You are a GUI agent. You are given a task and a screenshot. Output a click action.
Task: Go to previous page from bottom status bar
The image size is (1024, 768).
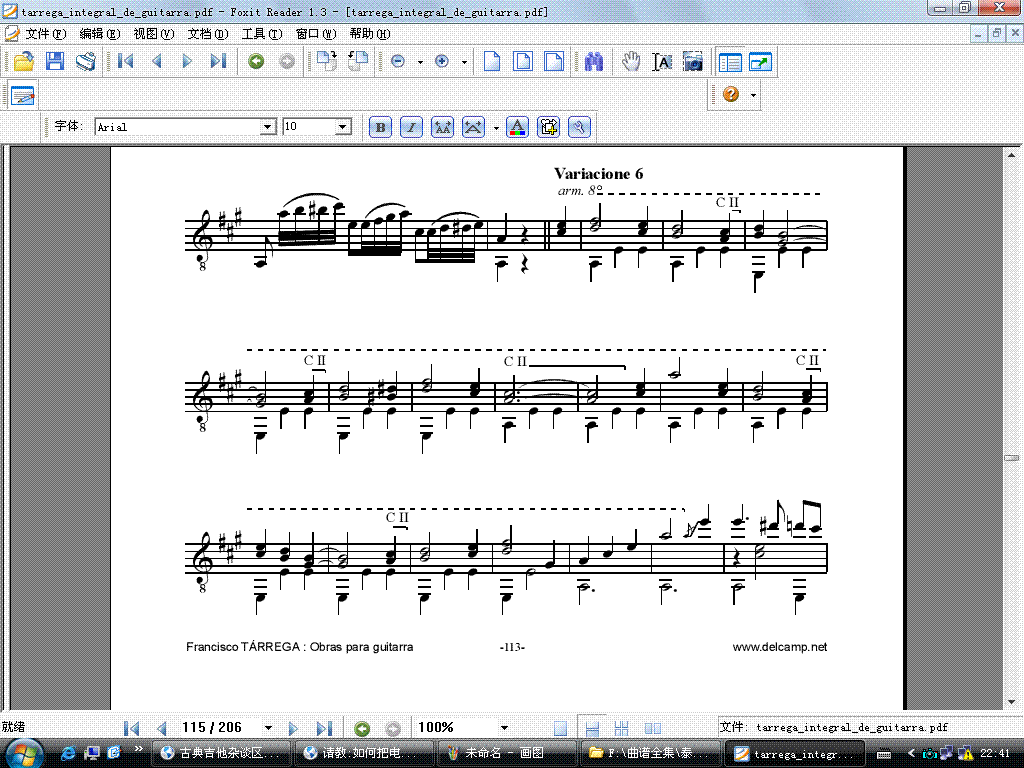click(x=162, y=728)
